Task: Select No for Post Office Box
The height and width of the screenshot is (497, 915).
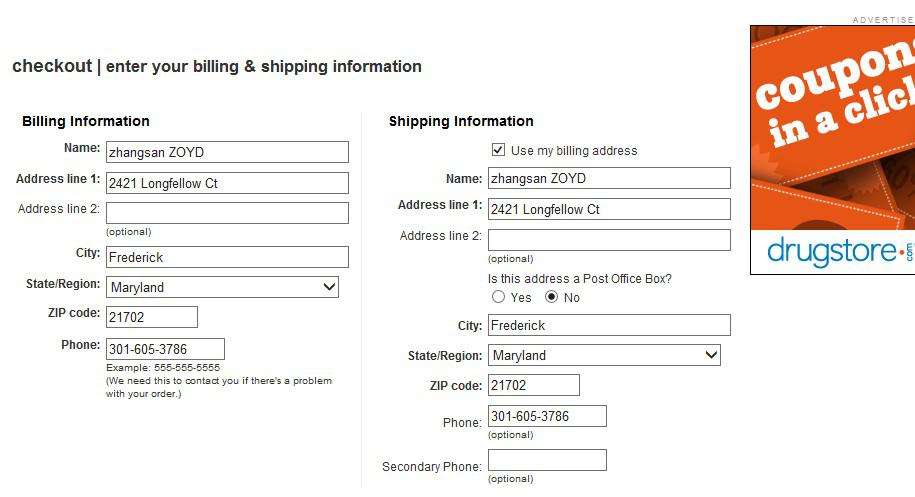Action: tap(551, 297)
